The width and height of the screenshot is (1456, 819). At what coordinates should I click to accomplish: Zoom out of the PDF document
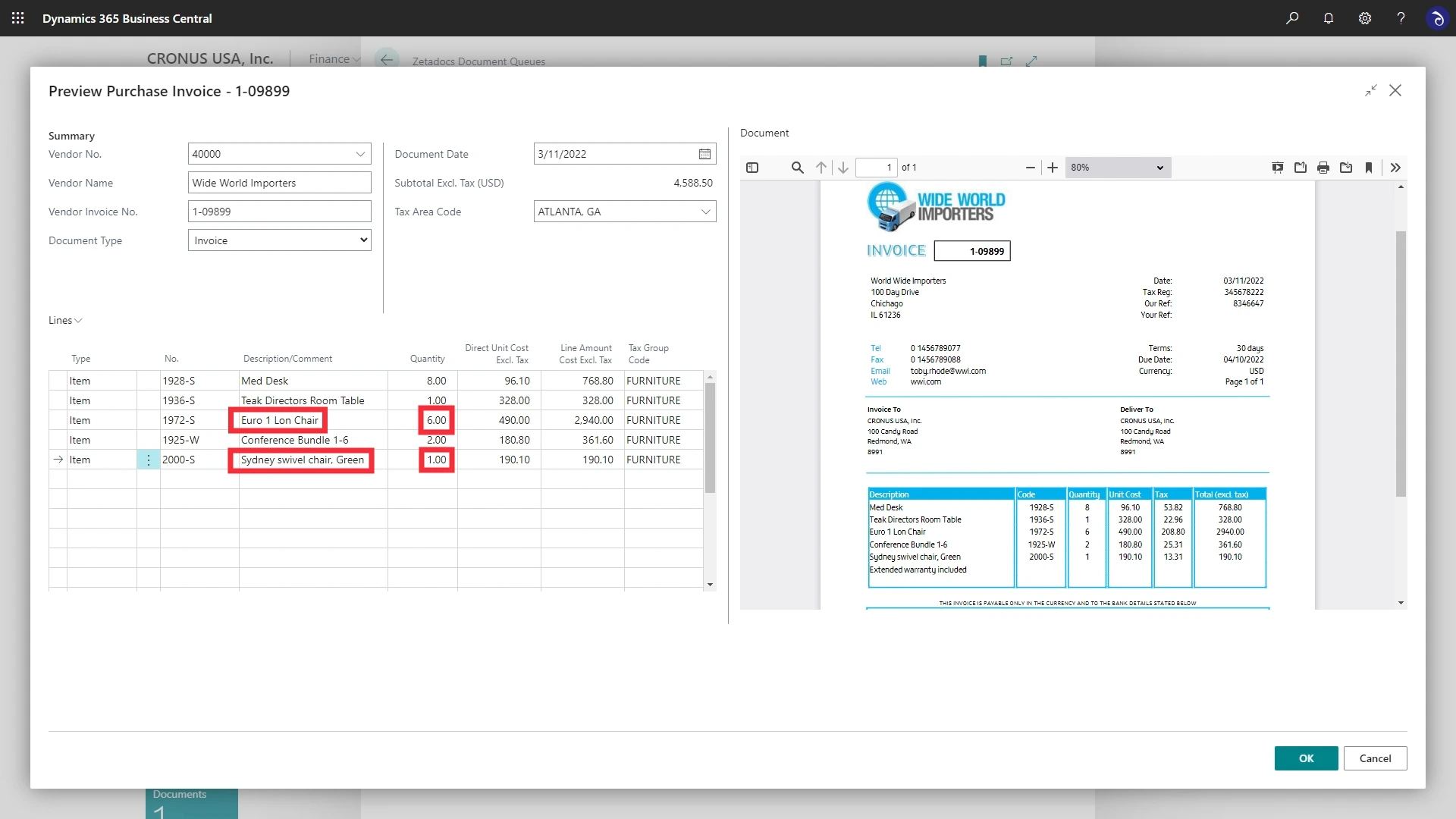click(1030, 168)
